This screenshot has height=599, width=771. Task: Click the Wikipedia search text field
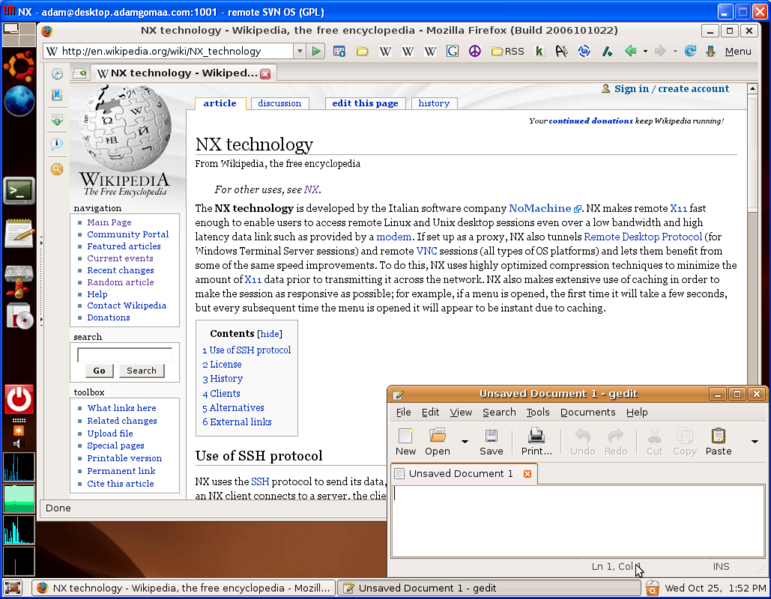pos(124,355)
